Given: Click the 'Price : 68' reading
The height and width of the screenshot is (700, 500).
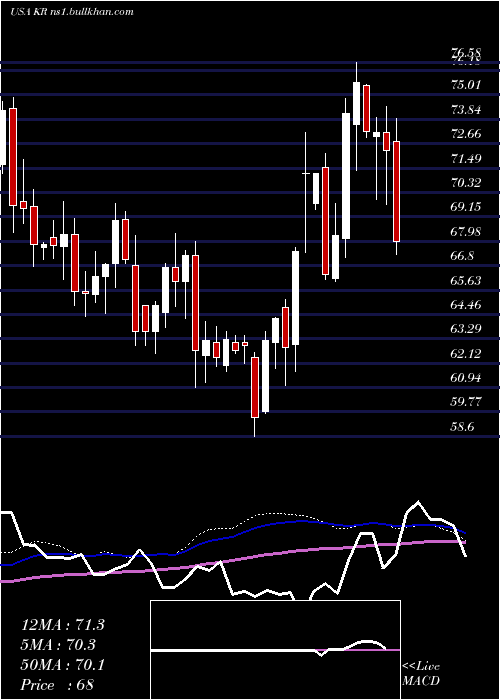Looking at the screenshot, I should point(57,685).
